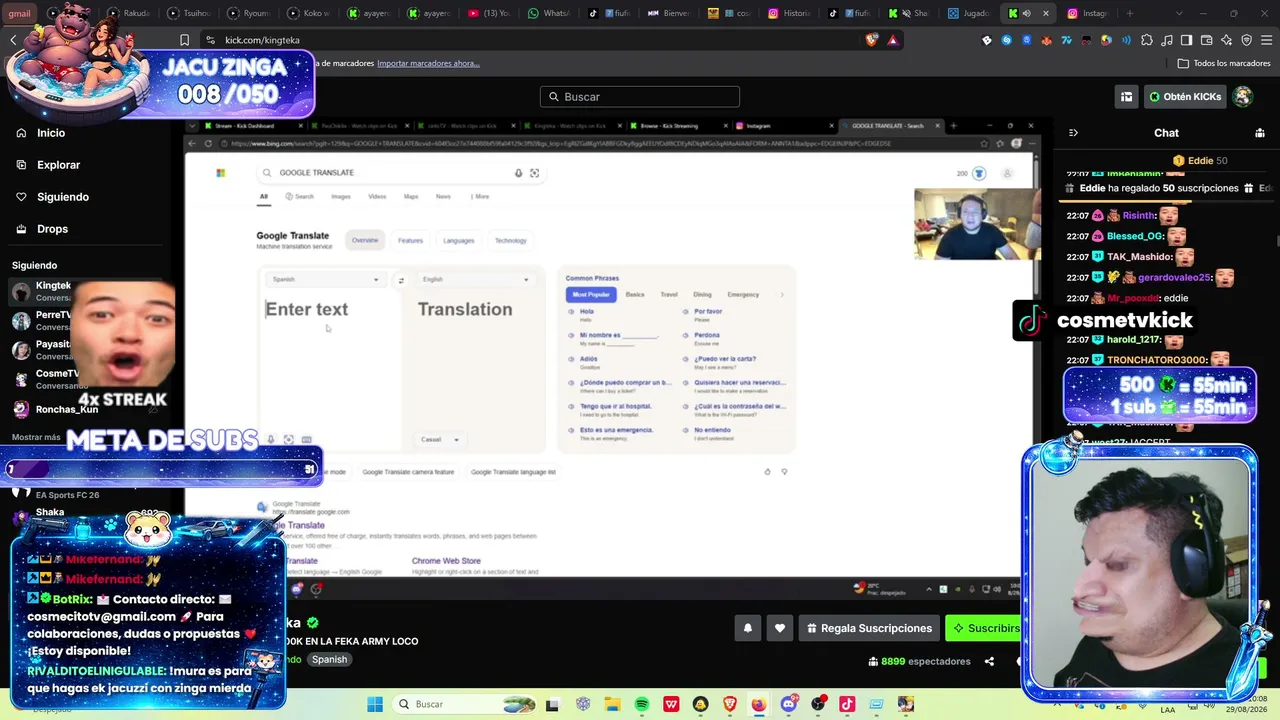This screenshot has width=1280, height=720.
Task: Click thumbs down in the streamed Bing page
Action: coord(784,472)
